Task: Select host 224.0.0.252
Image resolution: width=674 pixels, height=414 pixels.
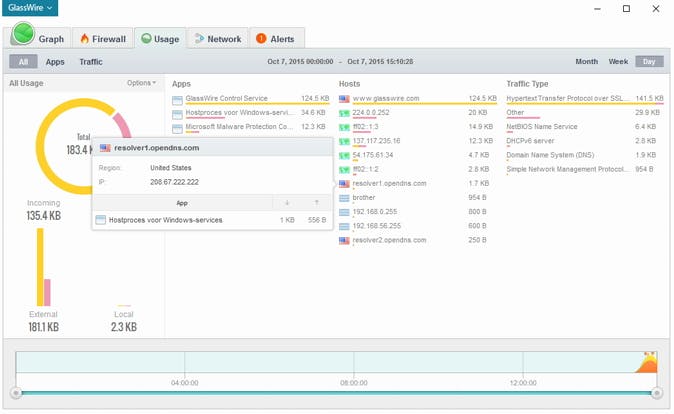Action: 417,113
